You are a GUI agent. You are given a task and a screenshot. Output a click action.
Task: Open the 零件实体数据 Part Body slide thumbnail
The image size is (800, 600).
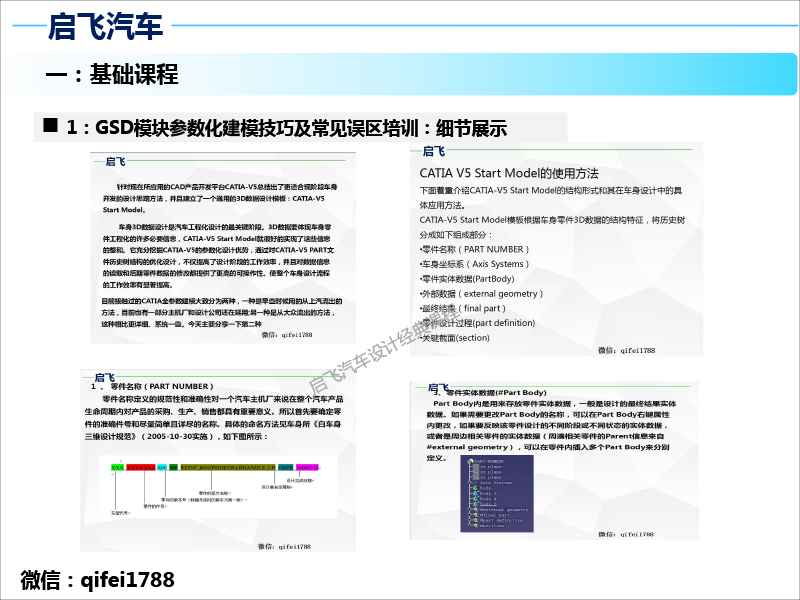pos(554,460)
